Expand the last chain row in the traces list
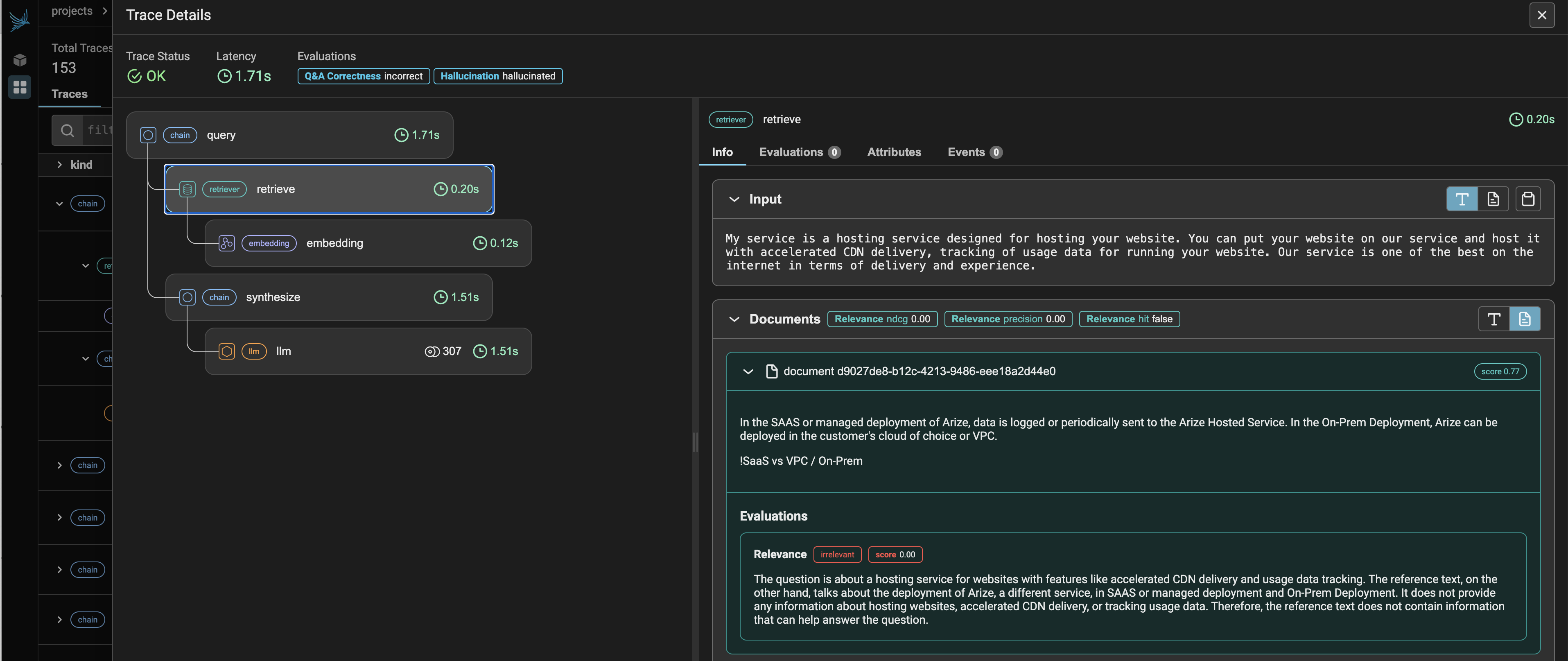This screenshot has height=661, width=1568. [59, 620]
